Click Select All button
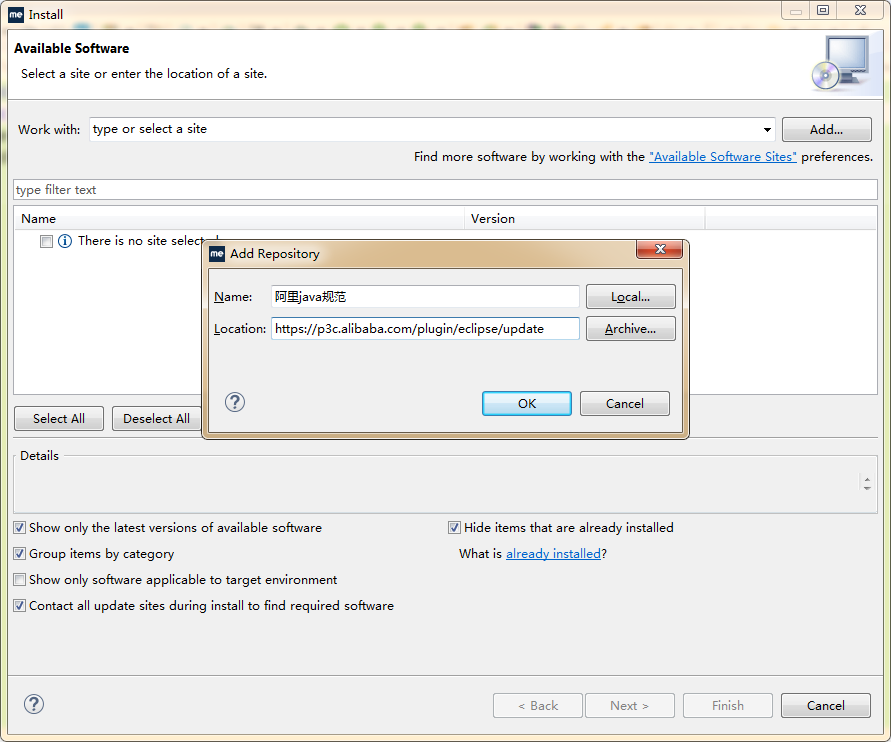This screenshot has height=742, width=891. click(59, 419)
